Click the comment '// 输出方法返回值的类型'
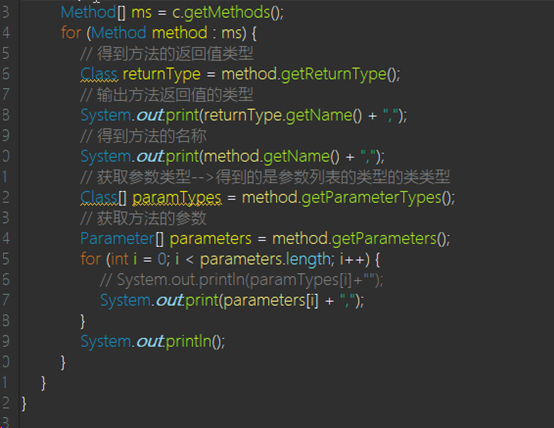The image size is (554, 428). pos(167,95)
